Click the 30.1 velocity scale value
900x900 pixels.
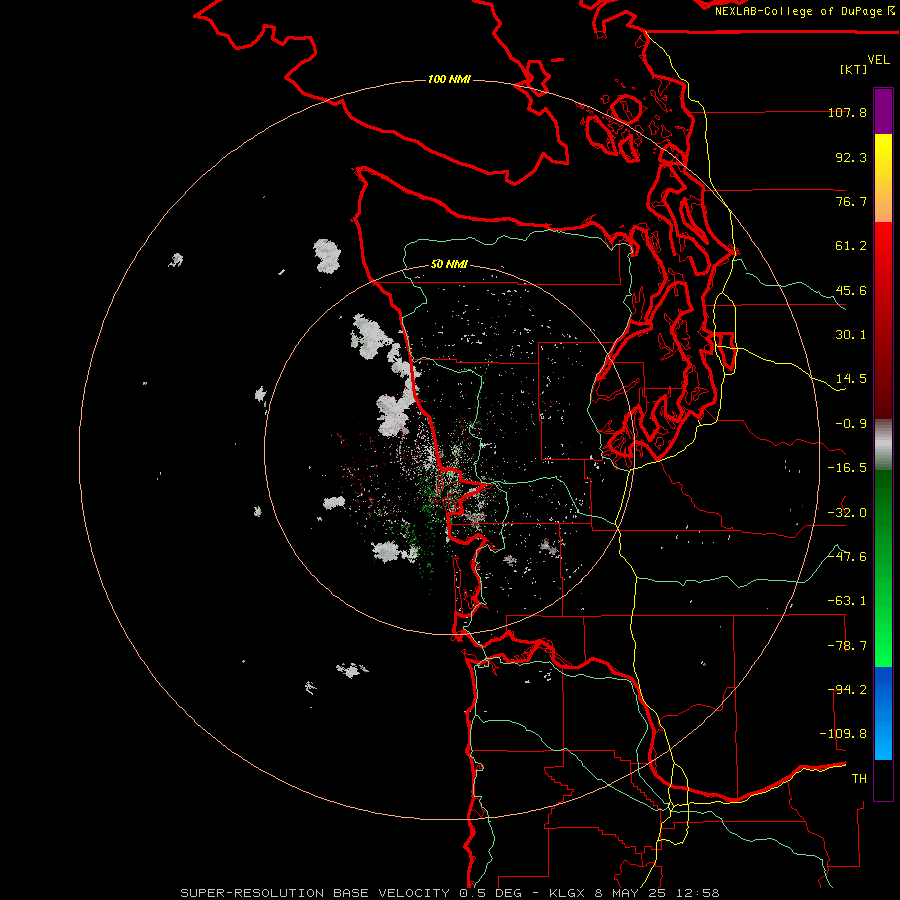[x=851, y=335]
